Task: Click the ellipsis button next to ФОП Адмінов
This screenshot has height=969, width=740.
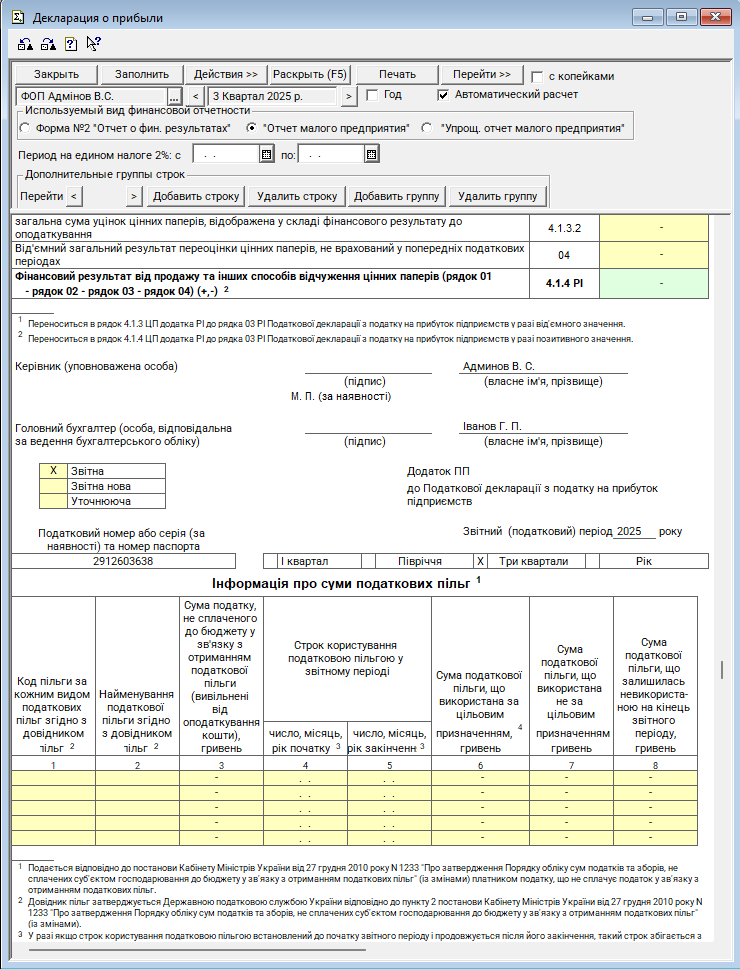Action: click(174, 96)
